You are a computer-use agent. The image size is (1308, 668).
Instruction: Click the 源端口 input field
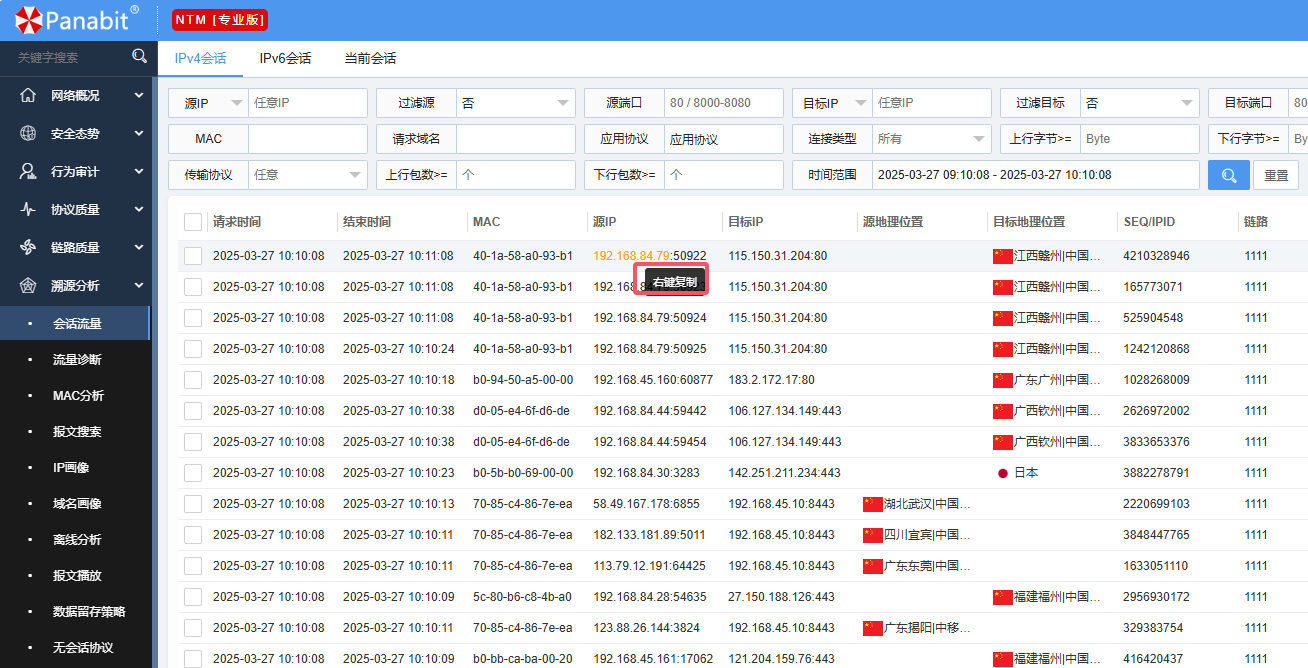tap(724, 103)
